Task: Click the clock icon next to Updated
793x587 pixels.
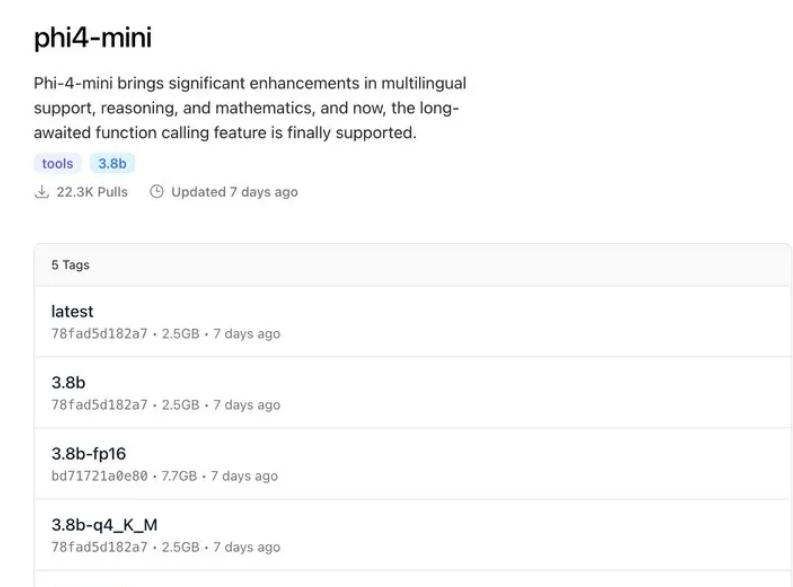Action: click(157, 192)
